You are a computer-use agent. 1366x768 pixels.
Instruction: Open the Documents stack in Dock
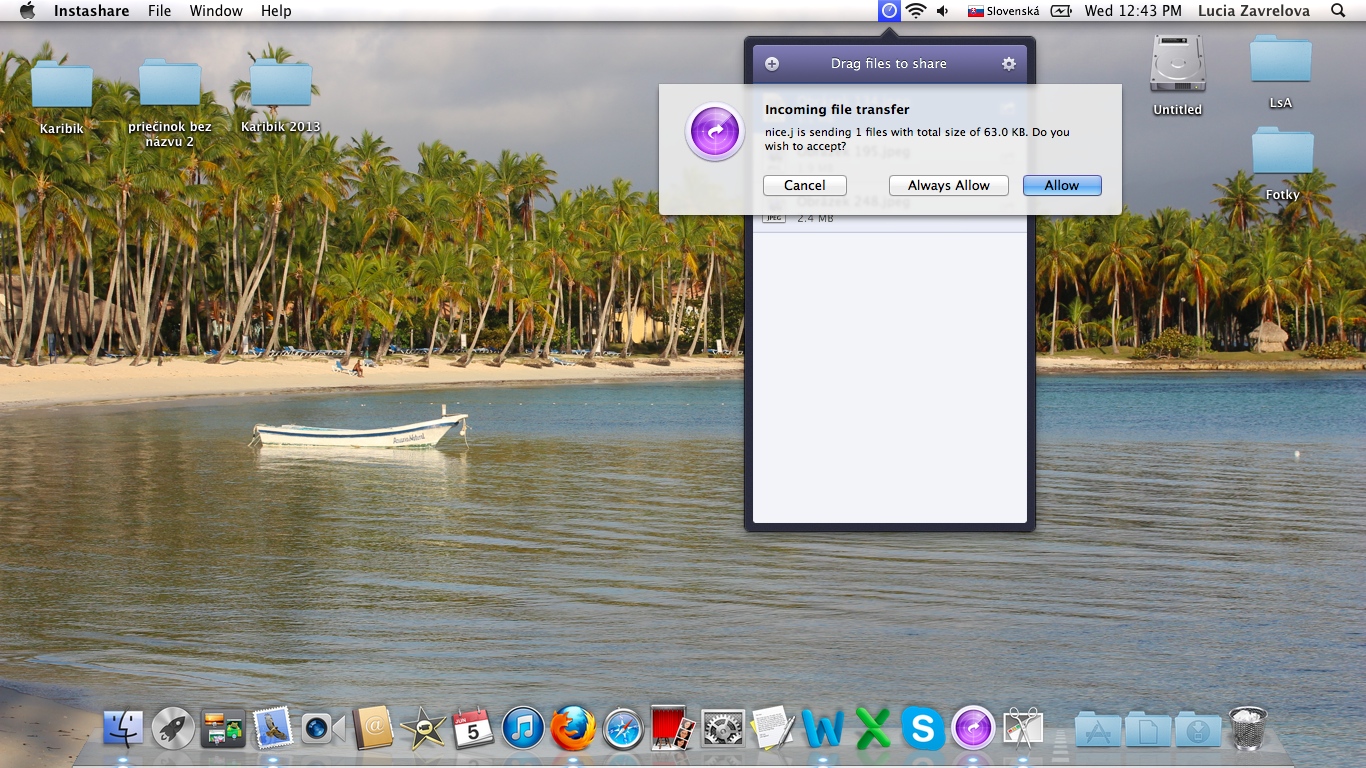(1148, 729)
